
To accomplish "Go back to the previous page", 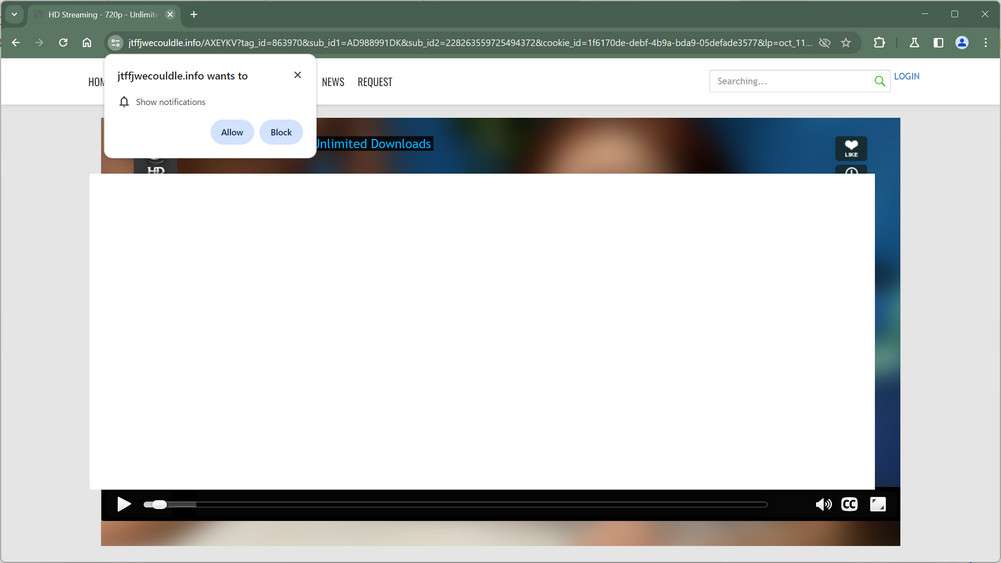I will tap(16, 43).
